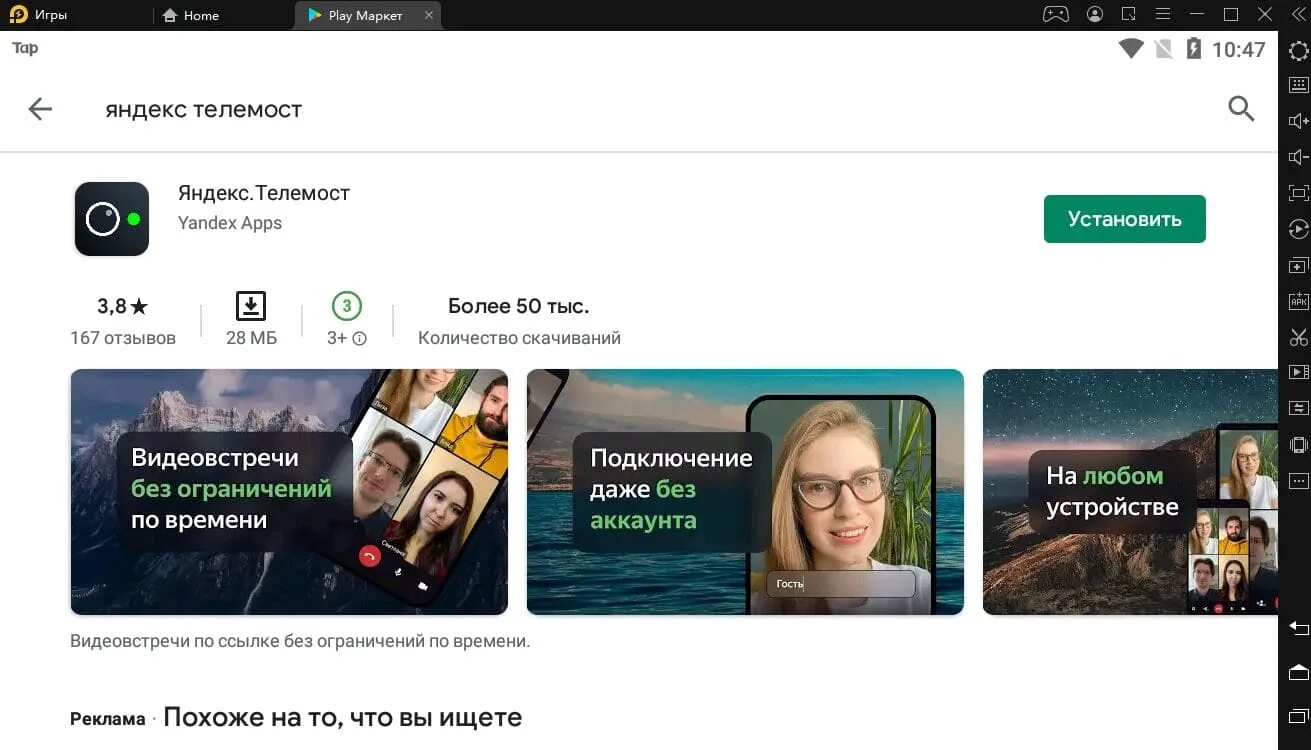Open the Подключение даже без аккаунта screenshot
The height and width of the screenshot is (750, 1311).
click(x=745, y=492)
